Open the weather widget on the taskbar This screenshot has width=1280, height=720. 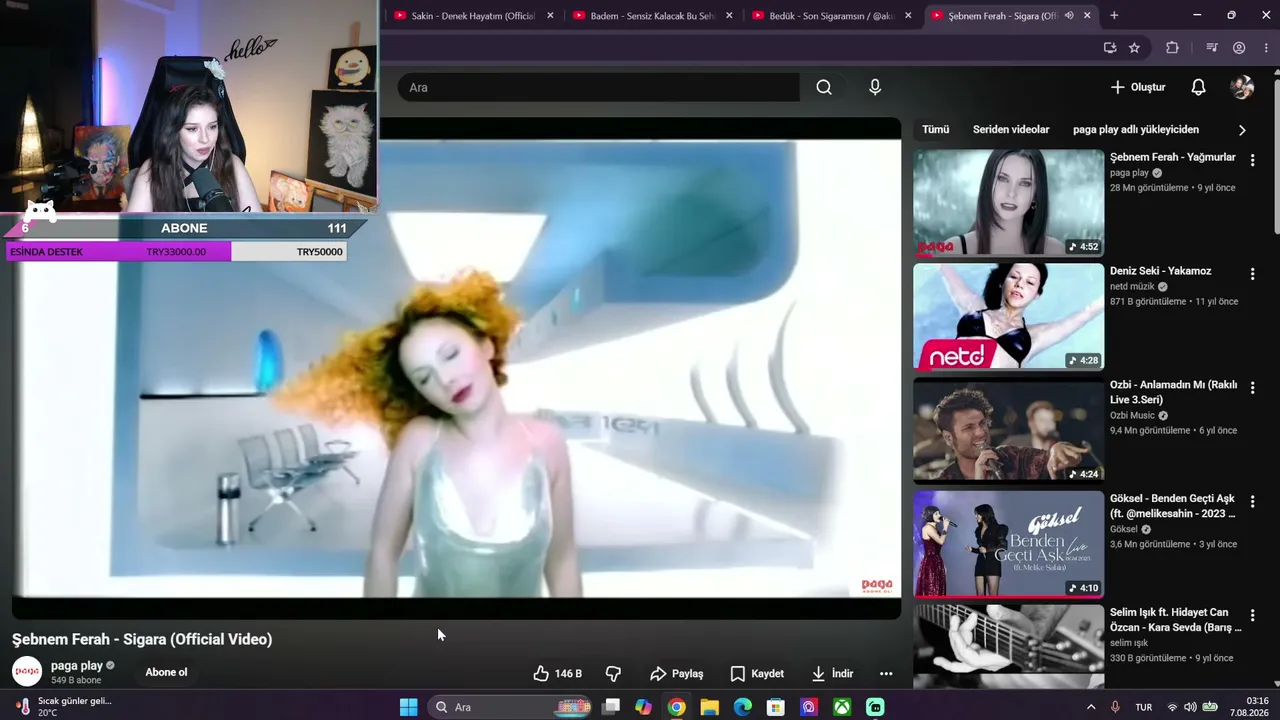tap(64, 707)
